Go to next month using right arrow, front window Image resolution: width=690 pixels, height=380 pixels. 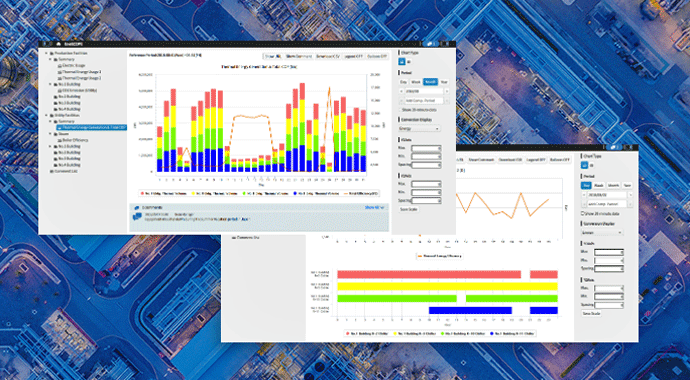click(x=447, y=91)
